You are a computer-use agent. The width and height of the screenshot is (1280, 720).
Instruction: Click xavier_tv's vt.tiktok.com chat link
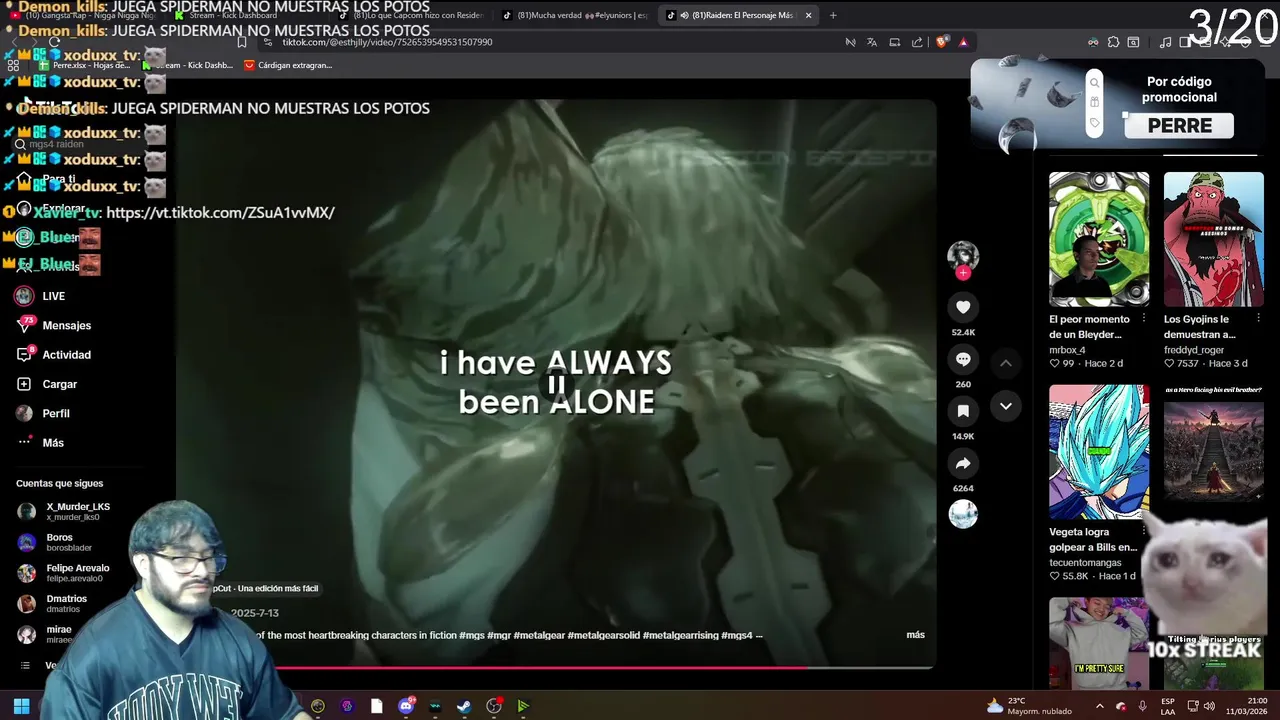(220, 212)
